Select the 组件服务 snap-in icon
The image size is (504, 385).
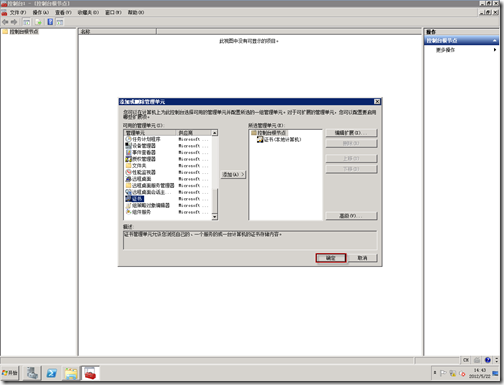click(128, 212)
